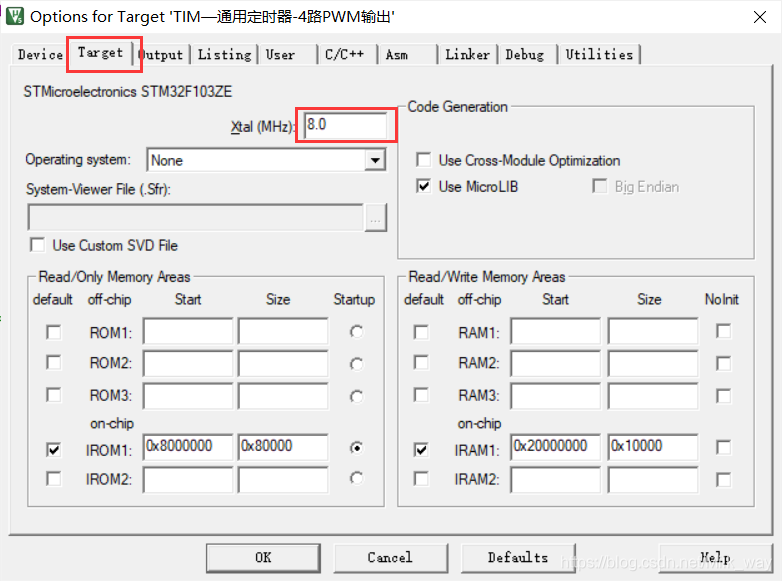Select ROM1 as startup radio button
Viewport: 782px width, 581px height.
pyautogui.click(x=356, y=331)
